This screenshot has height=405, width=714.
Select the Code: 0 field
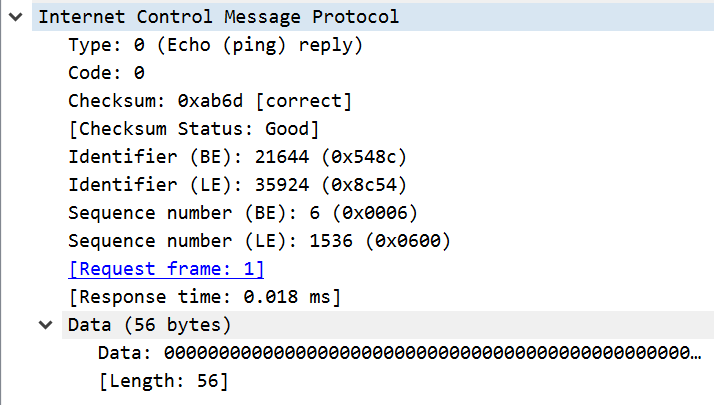(x=106, y=73)
